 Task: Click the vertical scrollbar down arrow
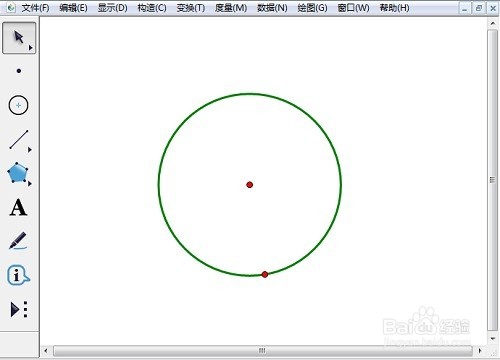pos(493,339)
